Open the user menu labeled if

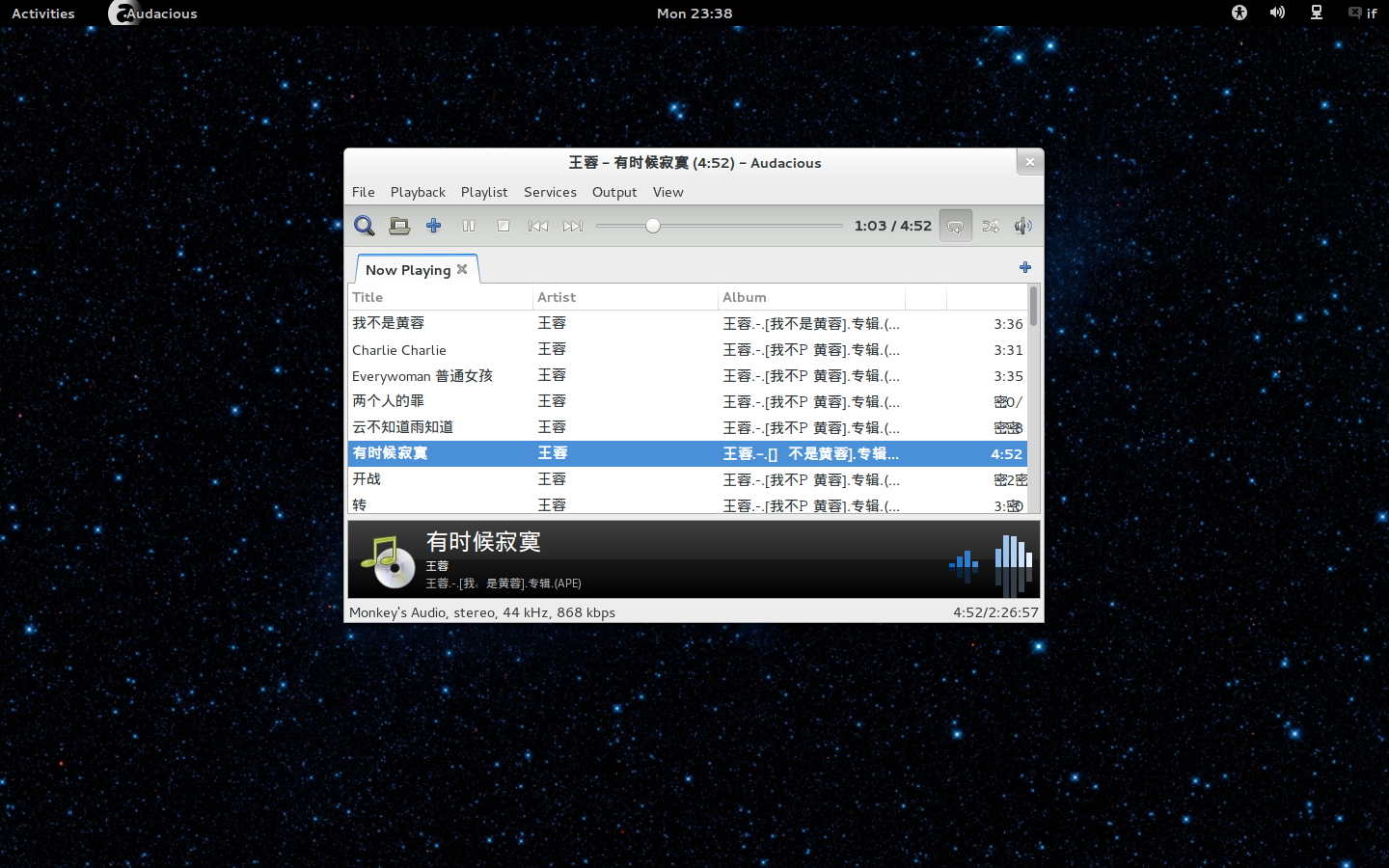tap(1363, 14)
